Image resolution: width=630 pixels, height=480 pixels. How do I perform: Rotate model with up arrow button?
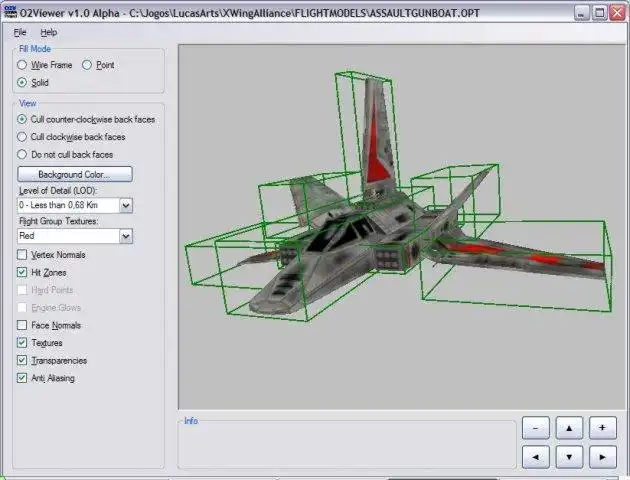click(569, 428)
